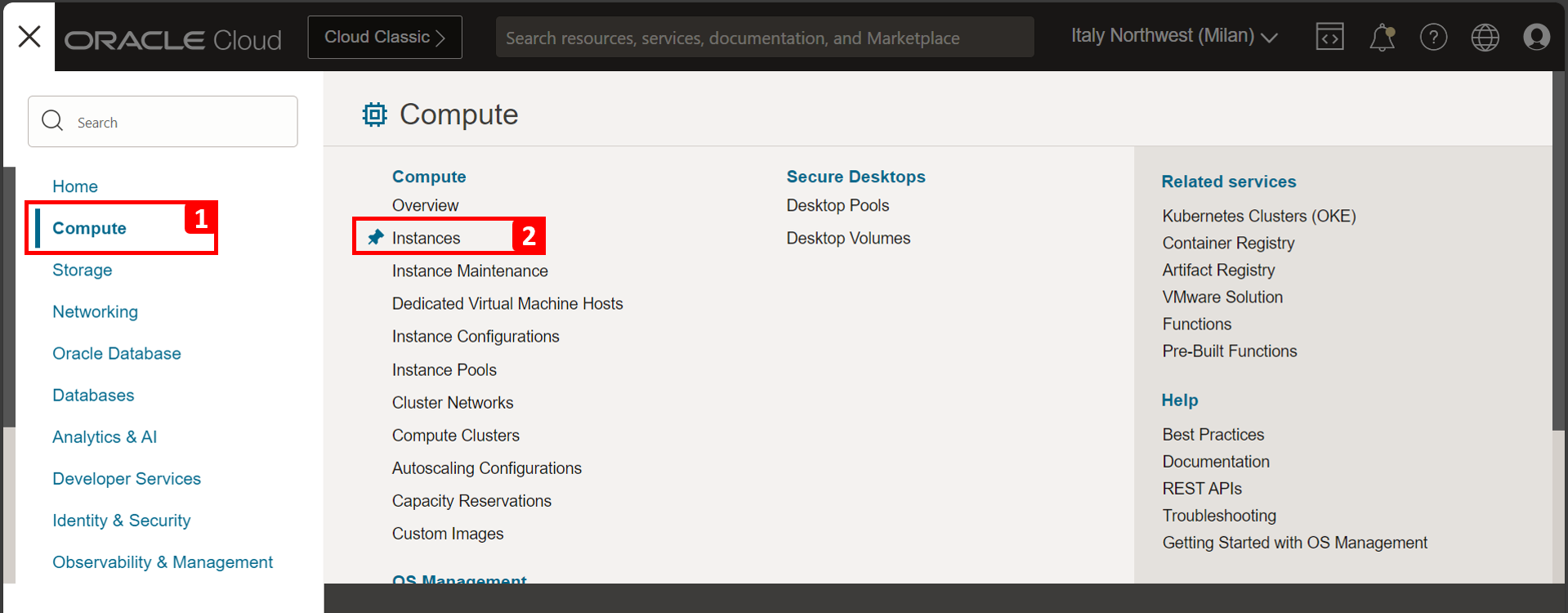Viewport: 1568px width, 613px height.
Task: Open Desktop Pools under Secure Desktops
Action: tap(838, 205)
